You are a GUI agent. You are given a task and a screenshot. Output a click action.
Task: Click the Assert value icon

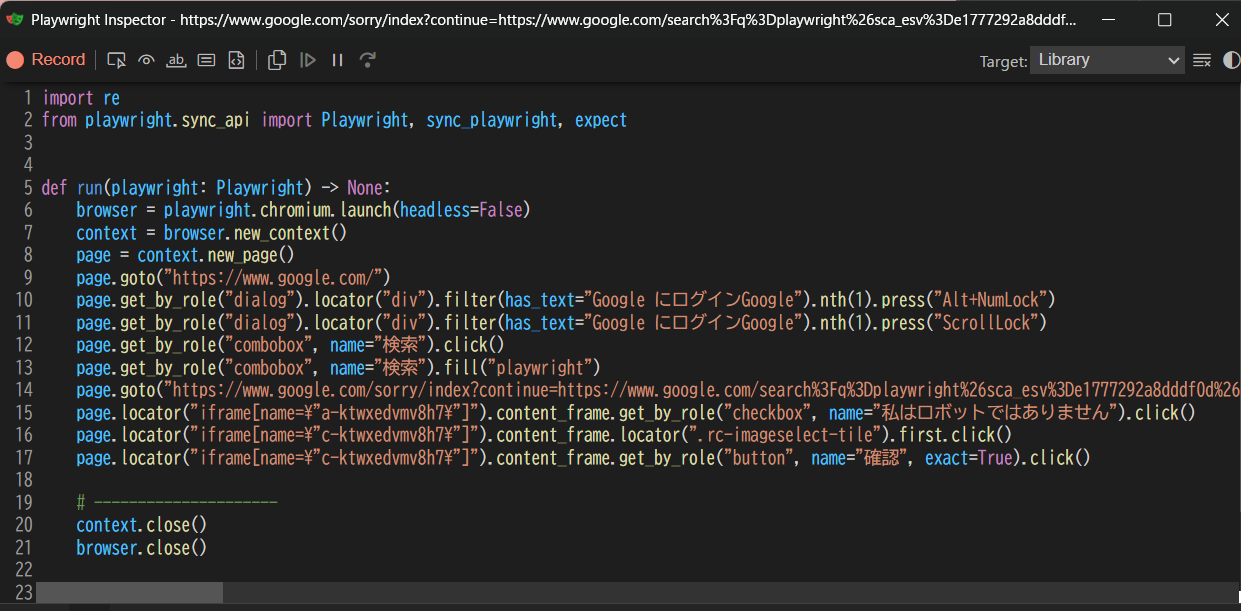click(206, 60)
